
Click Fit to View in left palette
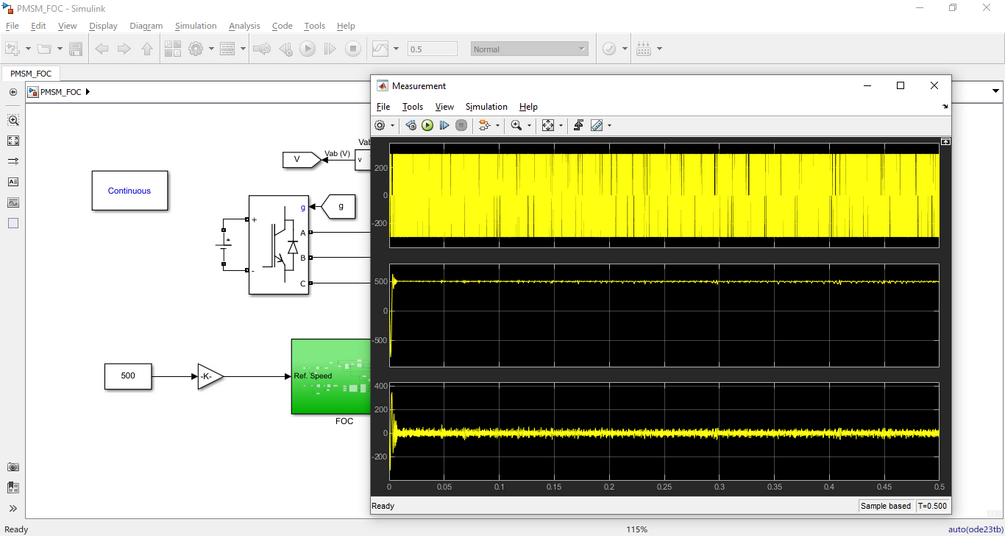(13, 140)
